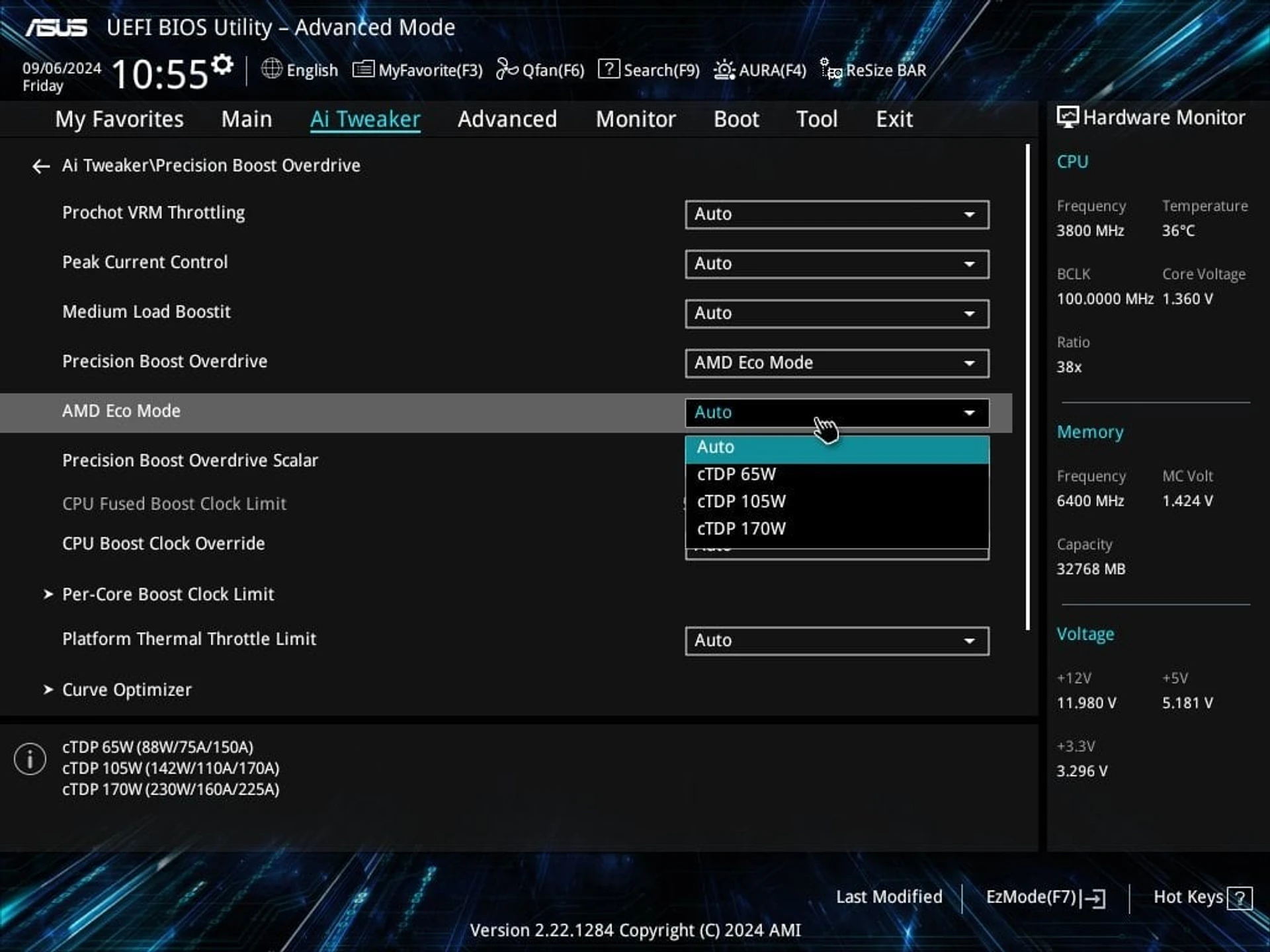
Task: Click the CPU frequency value 3800 MHz
Action: click(1090, 231)
